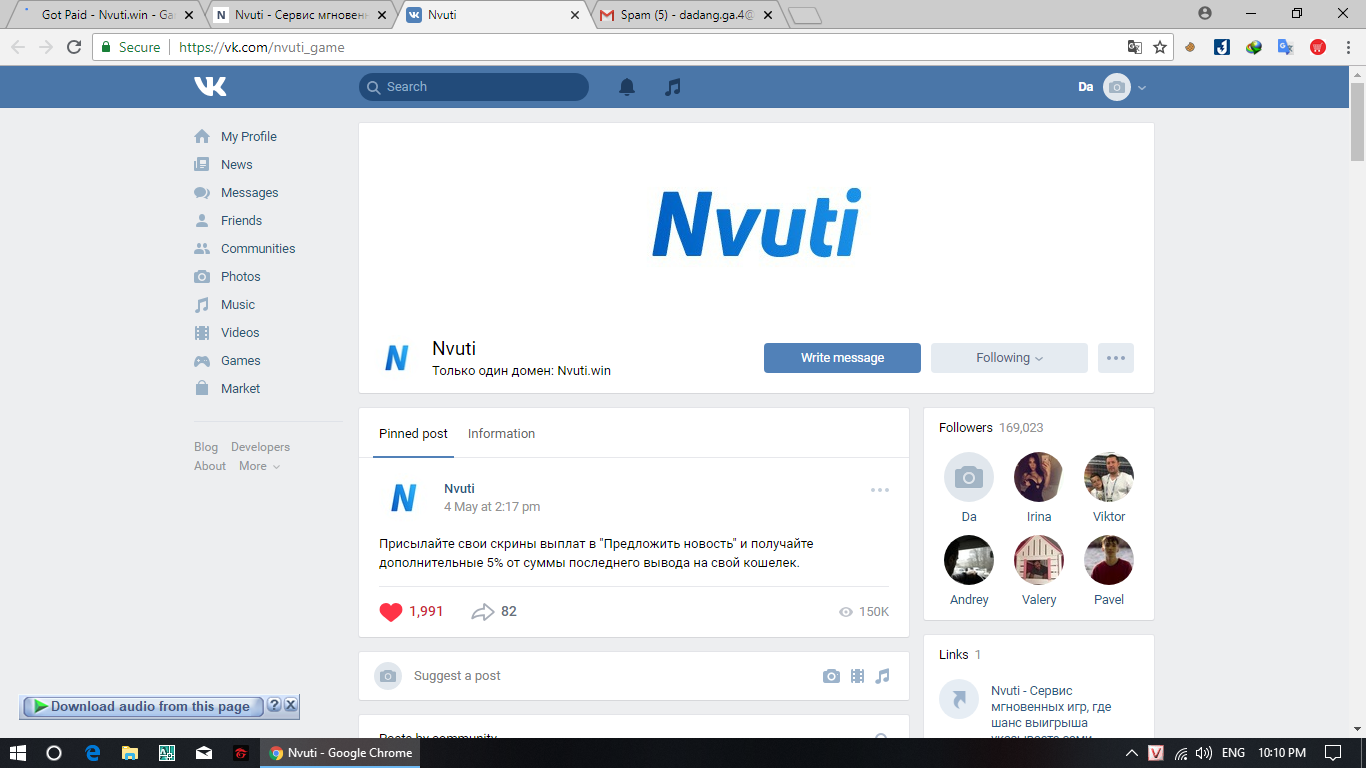Open the three-dot community actions menu
This screenshot has height=768, width=1366.
tap(1116, 358)
